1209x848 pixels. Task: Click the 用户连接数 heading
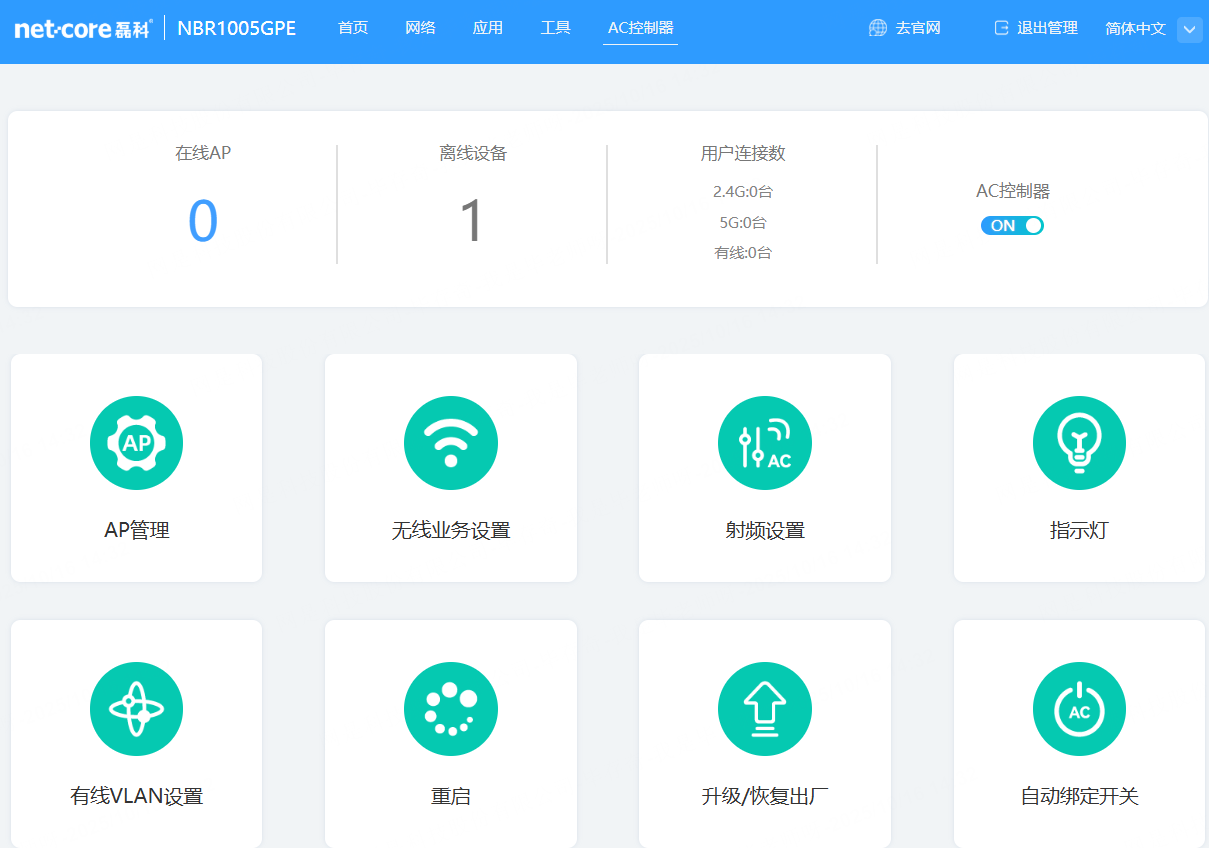(743, 153)
